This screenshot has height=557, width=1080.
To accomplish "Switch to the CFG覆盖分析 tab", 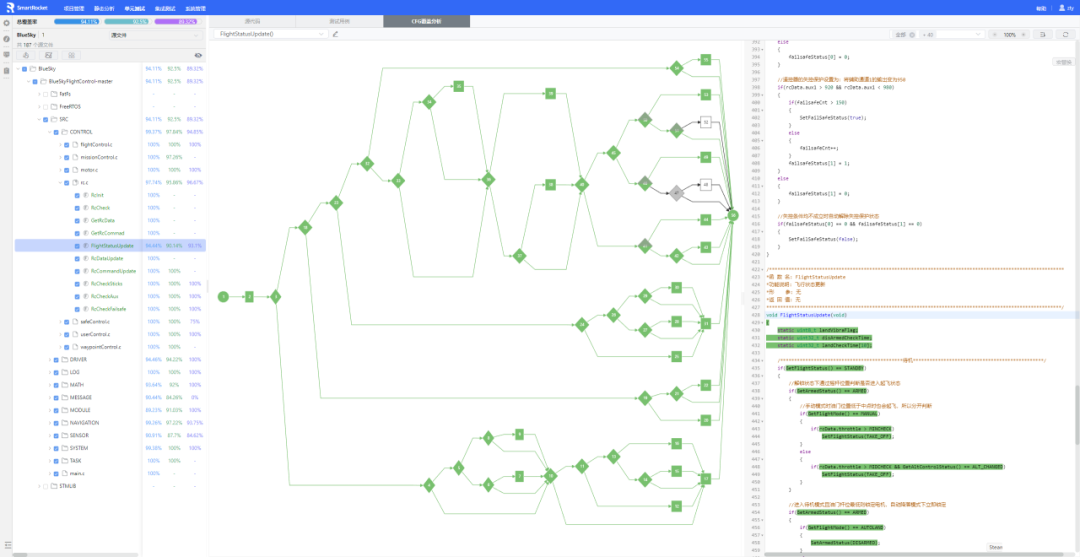I will point(410,20).
